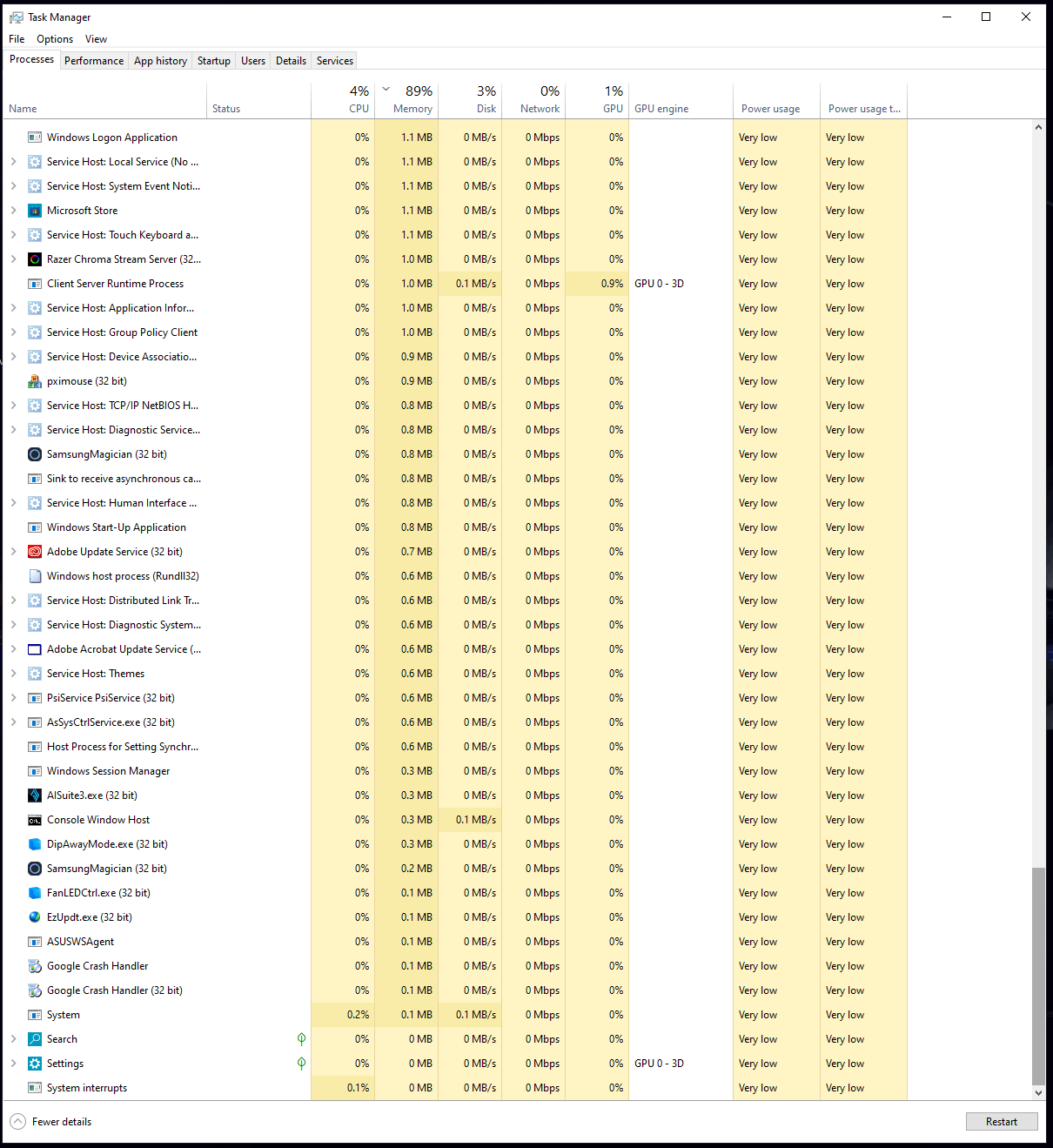
Task: Expand Razer Chroma Stream Server group
Action: (13, 259)
